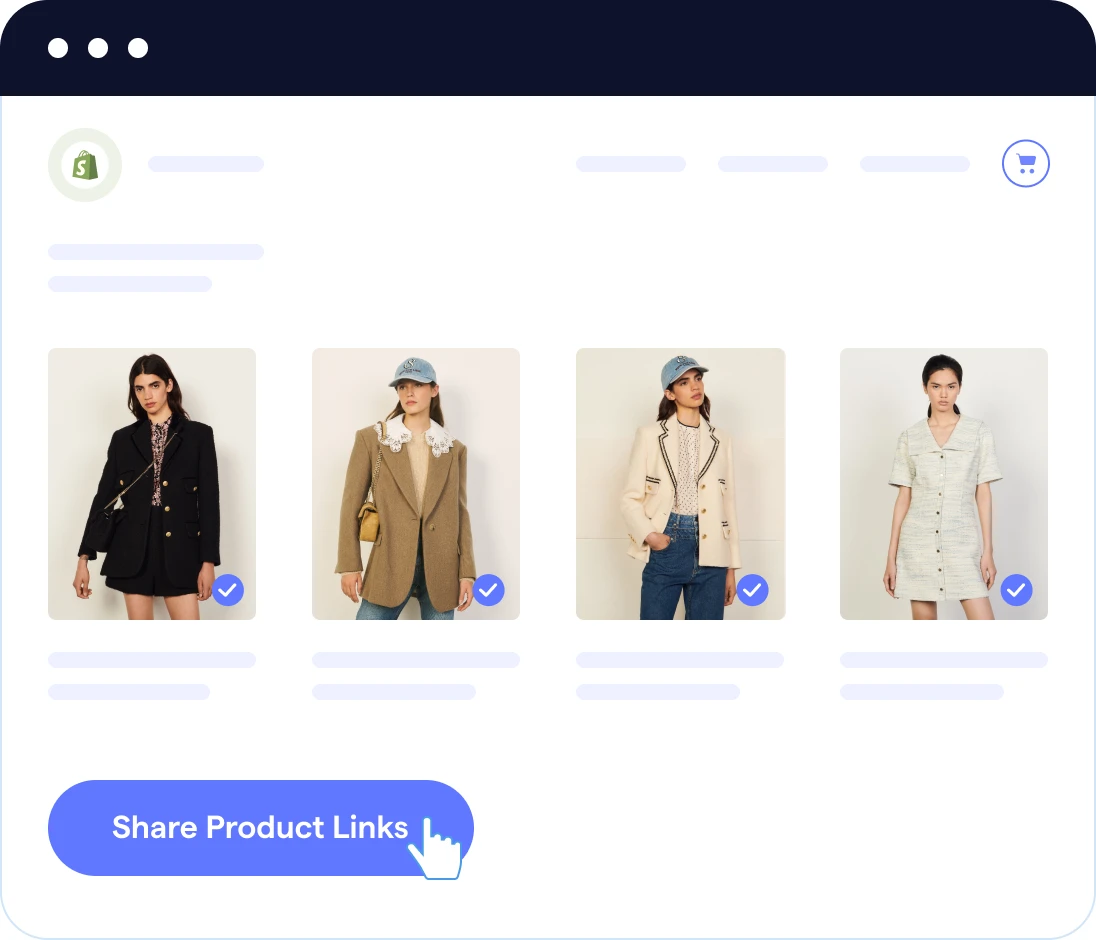Click the third white window dot
The height and width of the screenshot is (940, 1096).
click(138, 48)
